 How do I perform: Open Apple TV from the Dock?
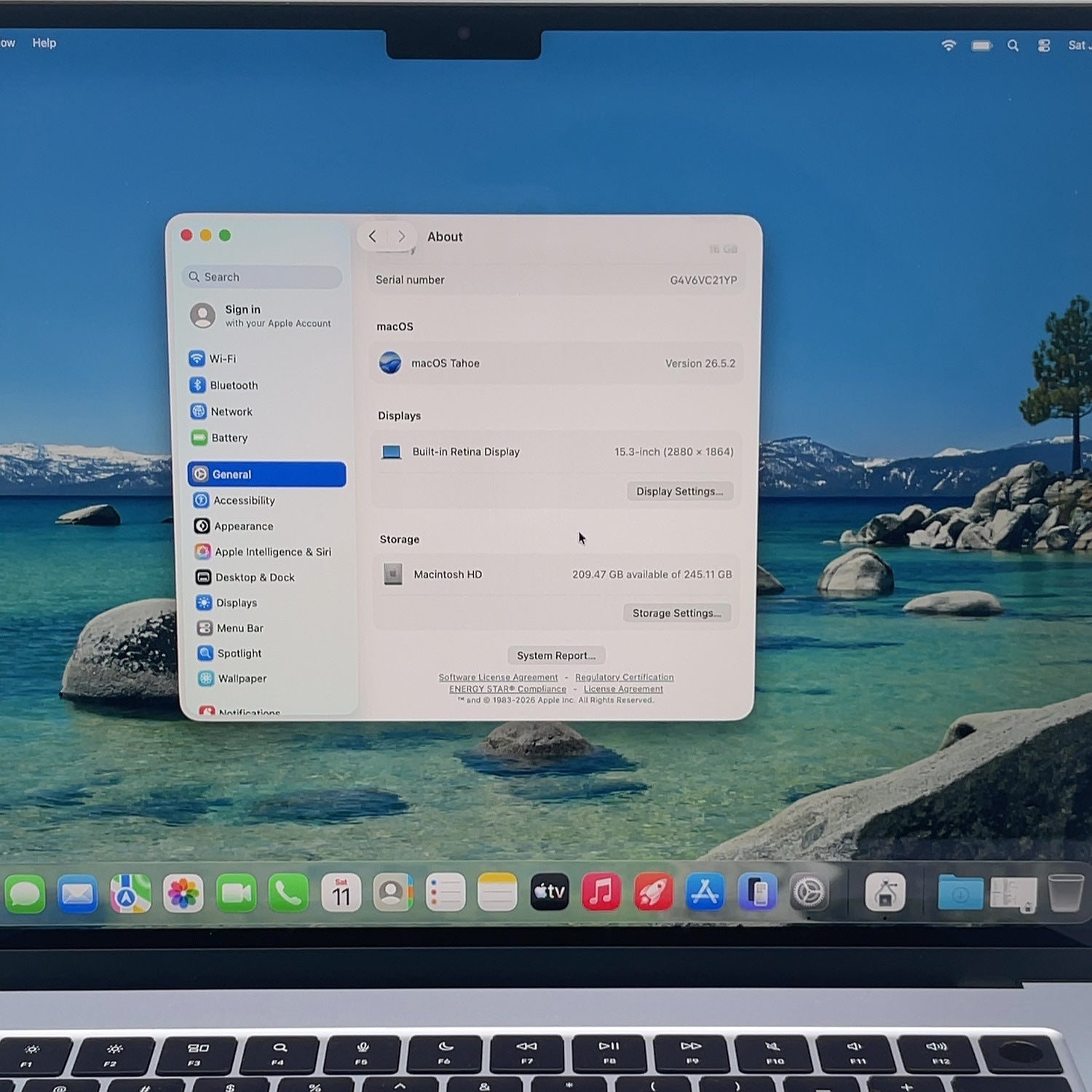pyautogui.click(x=550, y=892)
